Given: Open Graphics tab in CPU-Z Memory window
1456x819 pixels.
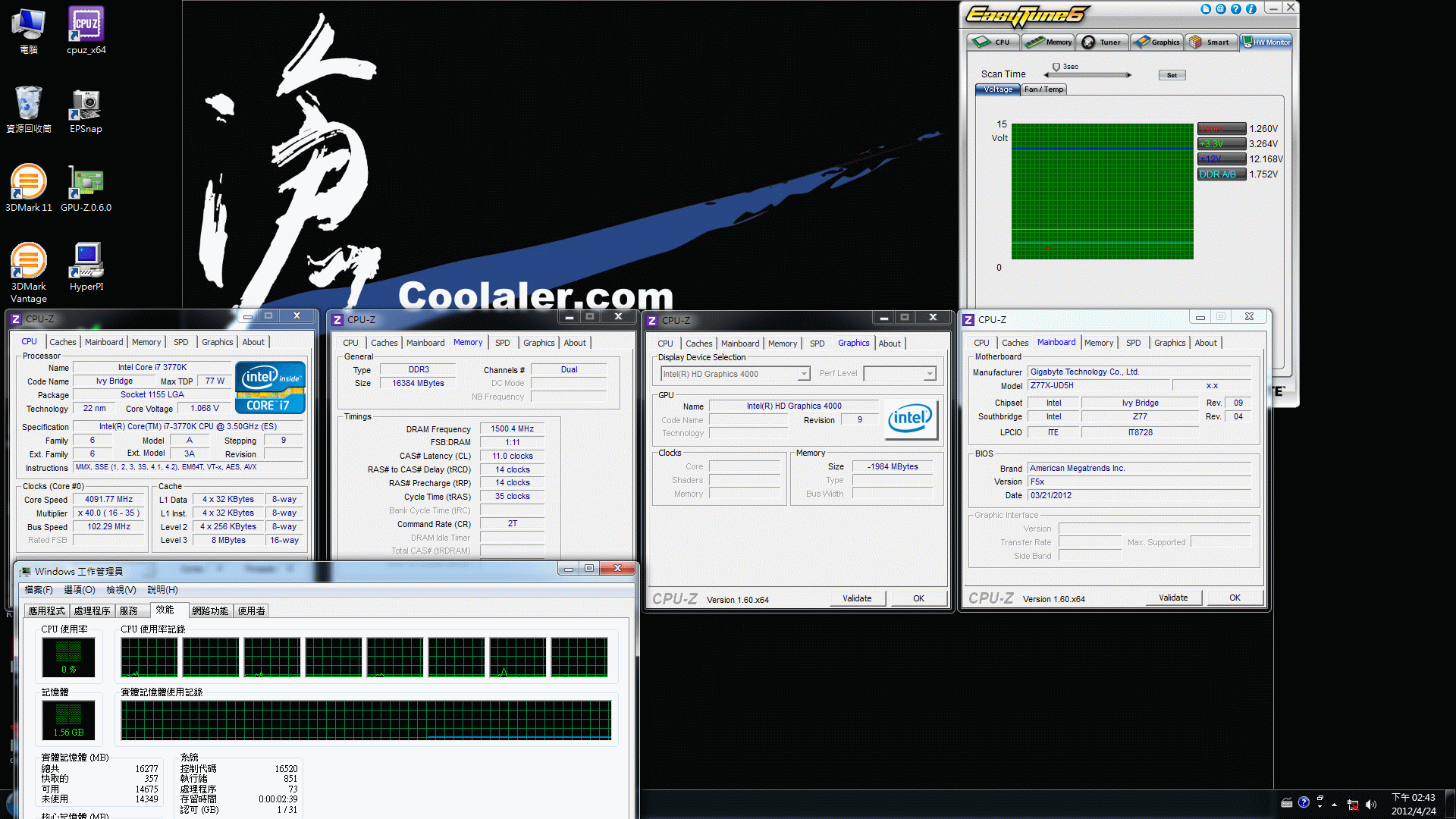Looking at the screenshot, I should click(x=539, y=343).
